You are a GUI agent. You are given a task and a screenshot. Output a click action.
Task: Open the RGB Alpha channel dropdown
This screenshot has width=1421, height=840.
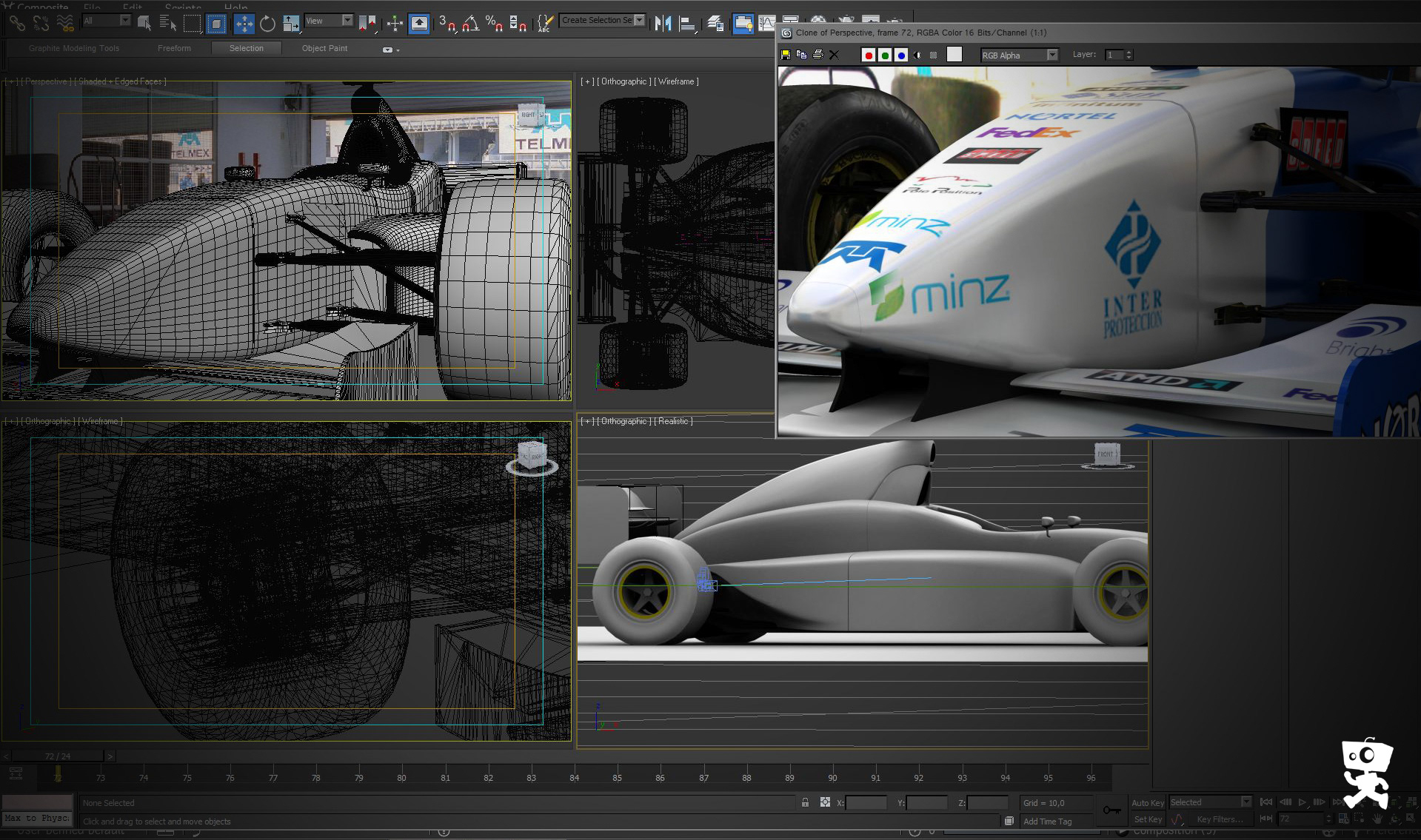[x=1019, y=55]
